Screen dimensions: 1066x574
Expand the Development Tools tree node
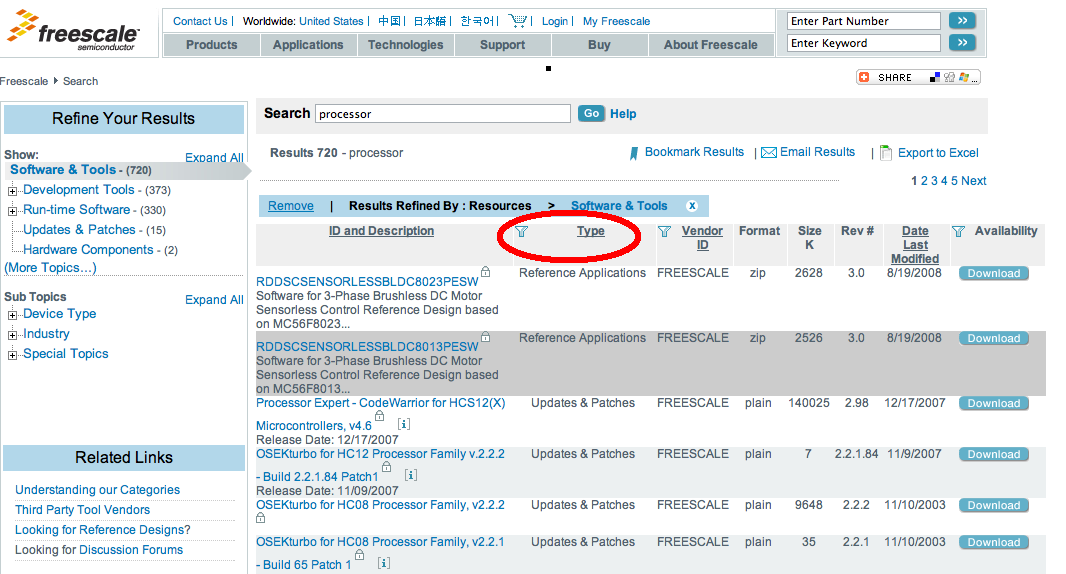(x=12, y=191)
